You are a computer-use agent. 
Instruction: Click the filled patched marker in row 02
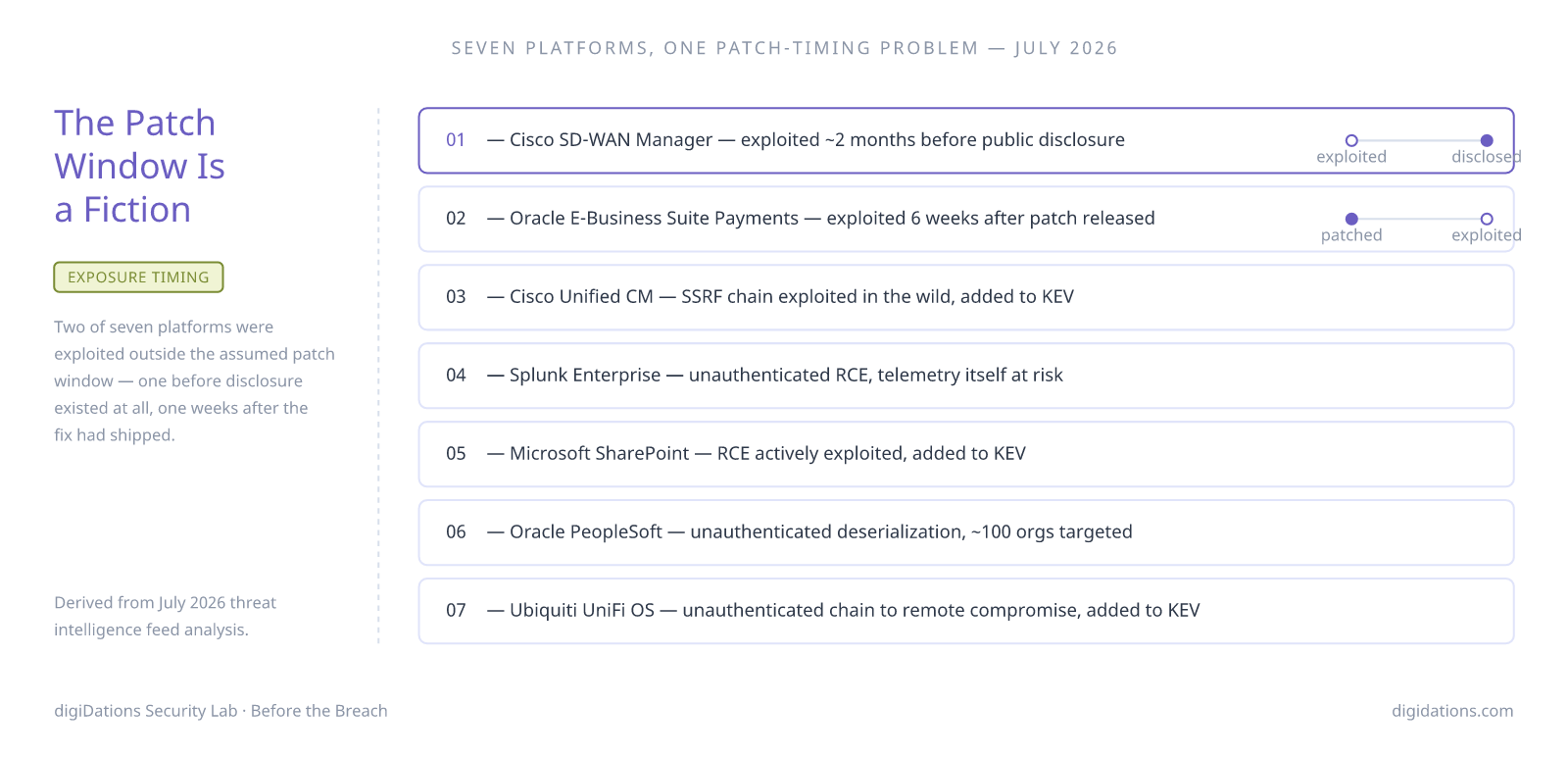click(1351, 219)
